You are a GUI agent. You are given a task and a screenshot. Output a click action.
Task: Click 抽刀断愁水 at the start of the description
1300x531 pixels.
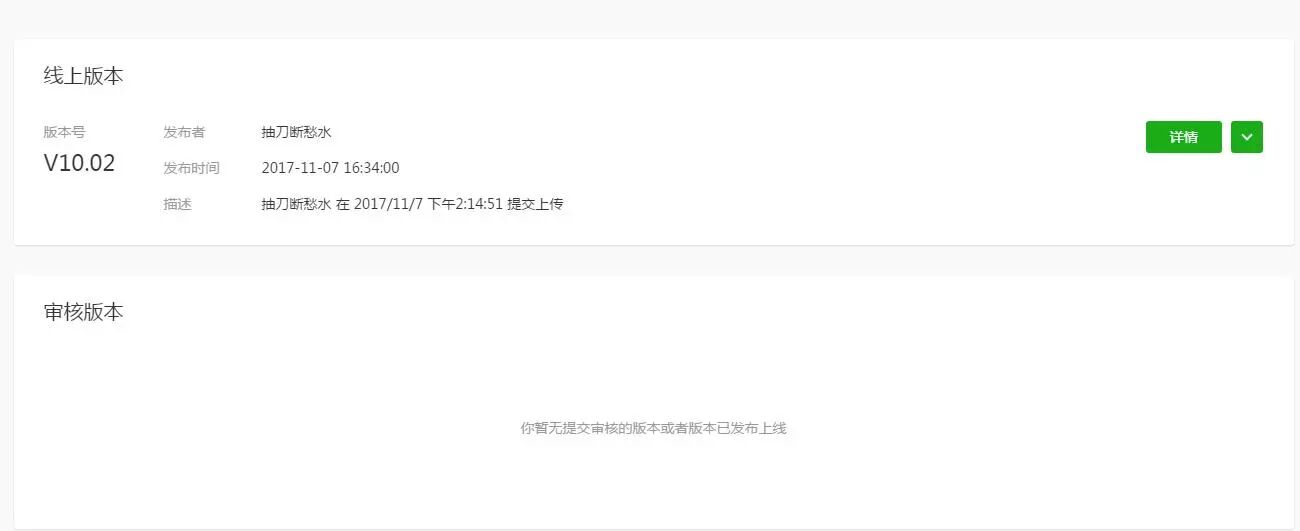[296, 204]
